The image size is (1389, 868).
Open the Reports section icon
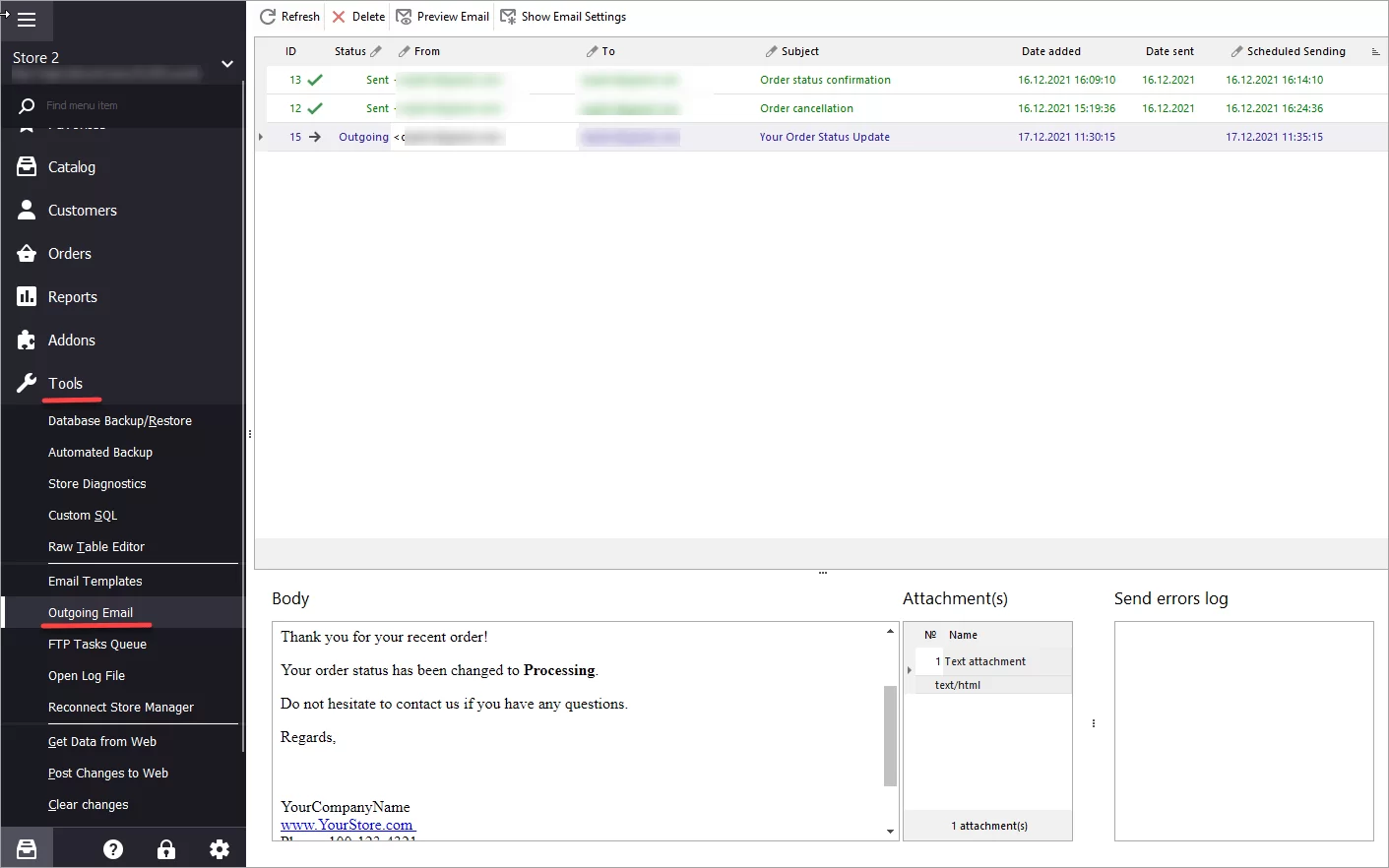pyautogui.click(x=28, y=296)
